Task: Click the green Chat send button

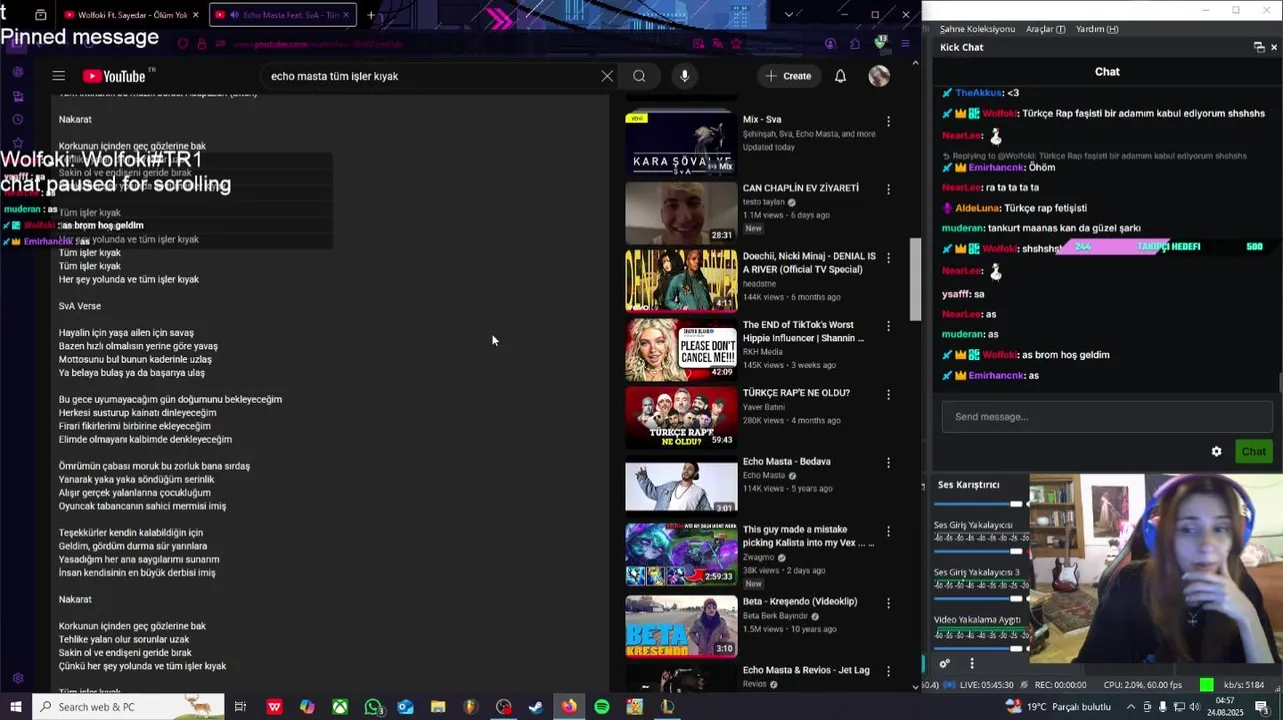Action: click(1253, 451)
